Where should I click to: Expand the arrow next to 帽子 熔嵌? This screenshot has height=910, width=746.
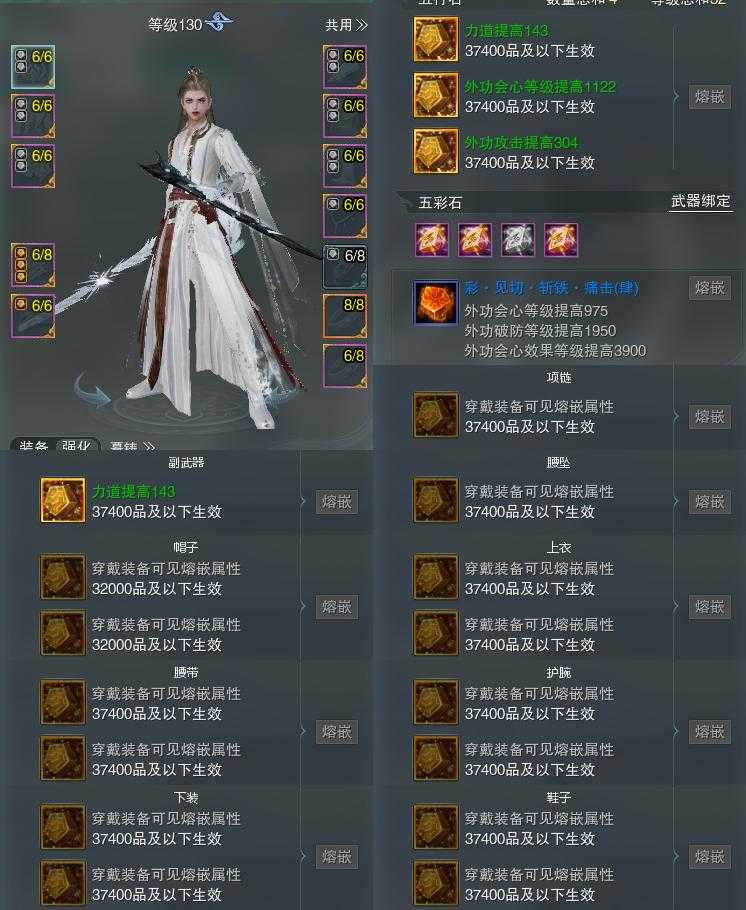click(303, 606)
